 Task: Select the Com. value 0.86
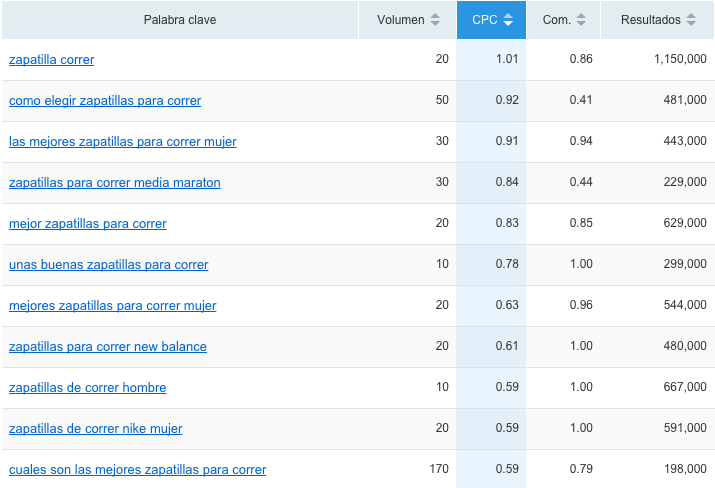[x=581, y=59]
